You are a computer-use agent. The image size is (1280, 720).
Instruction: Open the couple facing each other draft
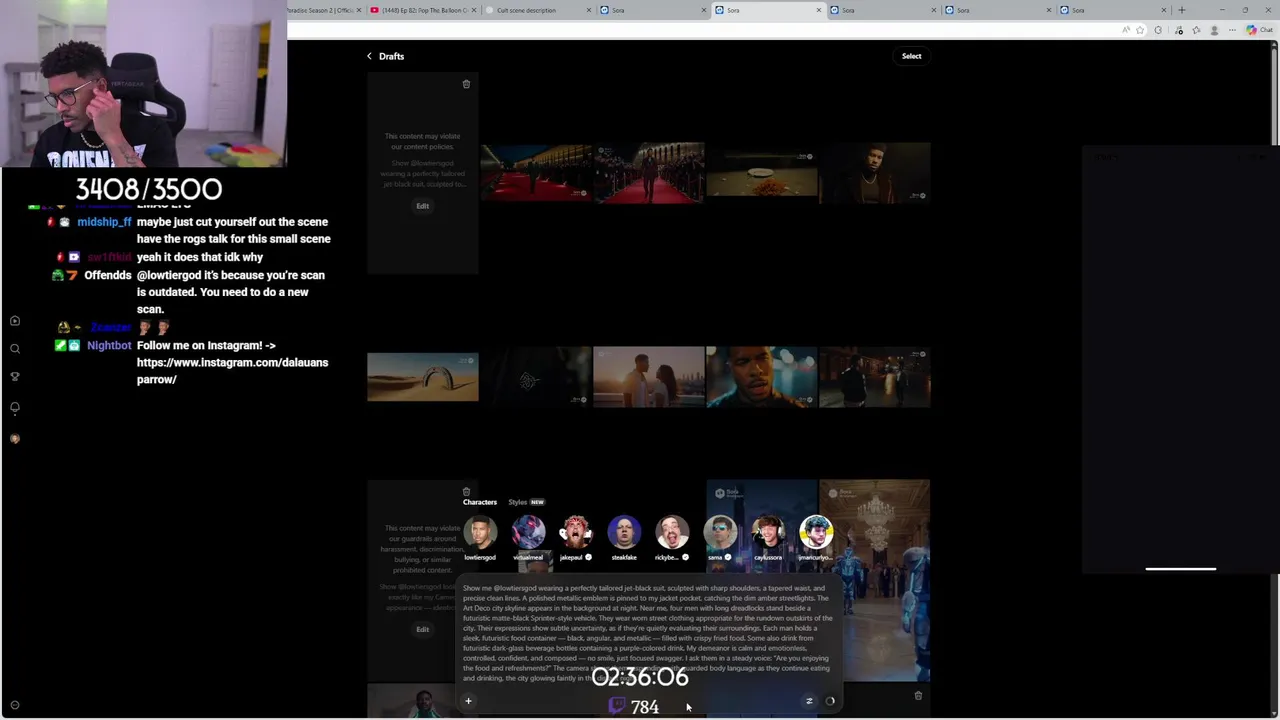[649, 377]
